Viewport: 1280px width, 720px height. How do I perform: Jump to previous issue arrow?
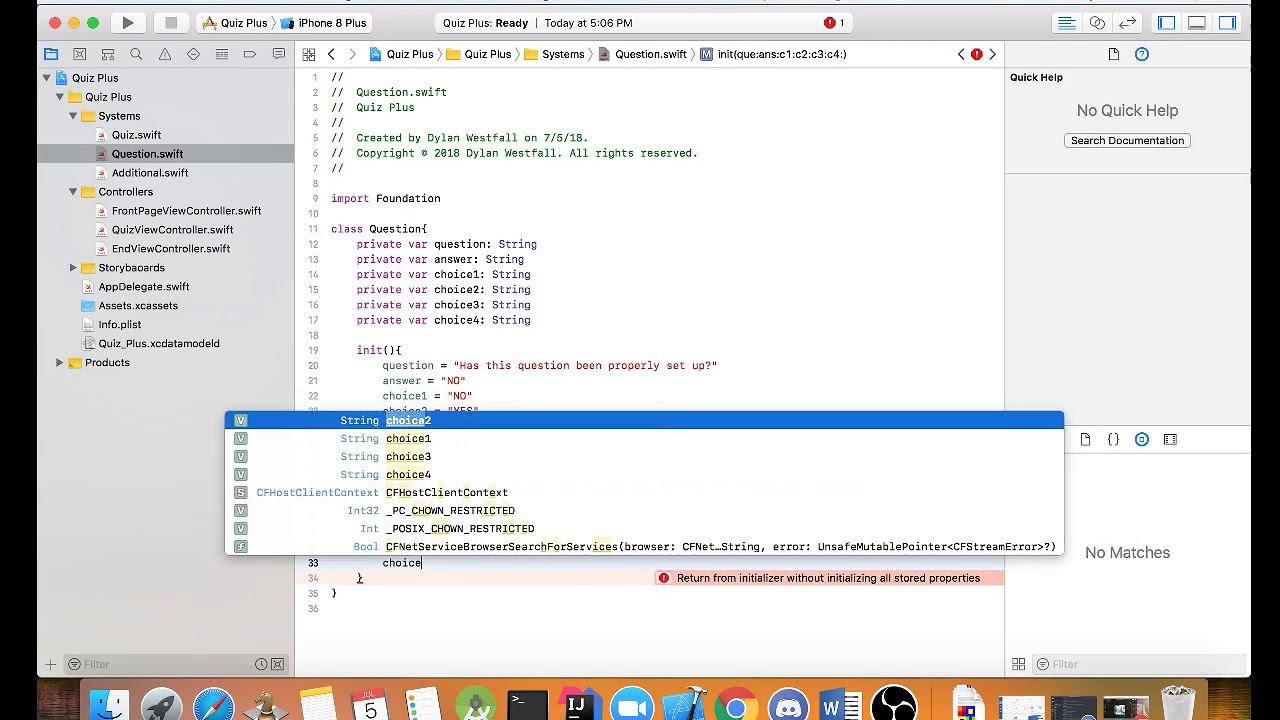coord(961,54)
